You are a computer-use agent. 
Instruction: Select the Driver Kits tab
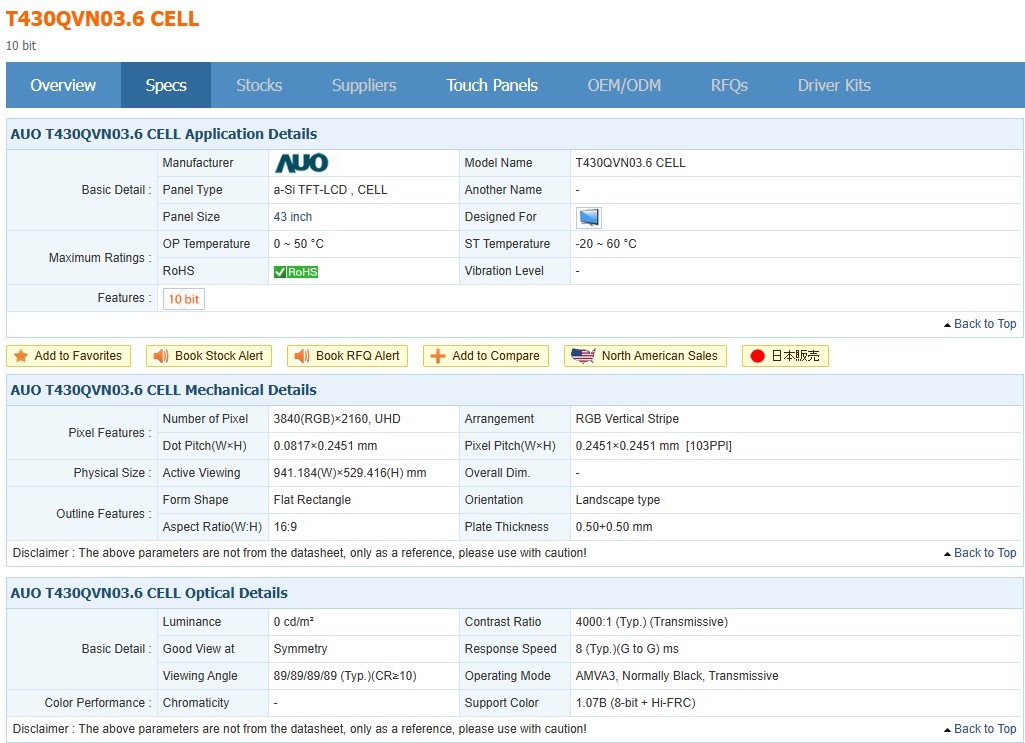pyautogui.click(x=834, y=85)
